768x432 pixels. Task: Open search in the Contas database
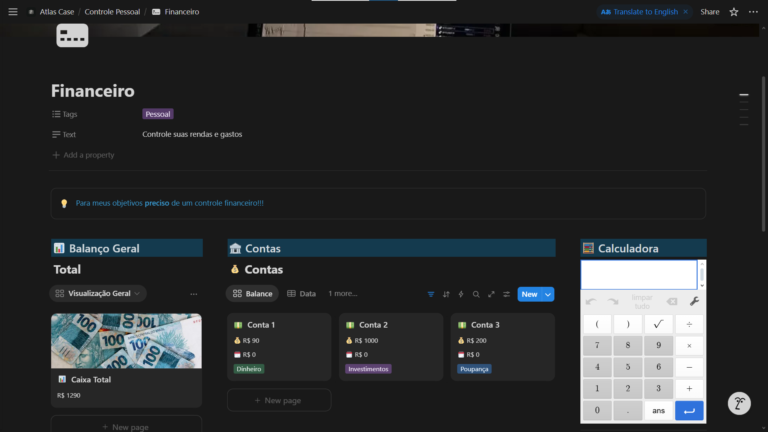pyautogui.click(x=476, y=294)
